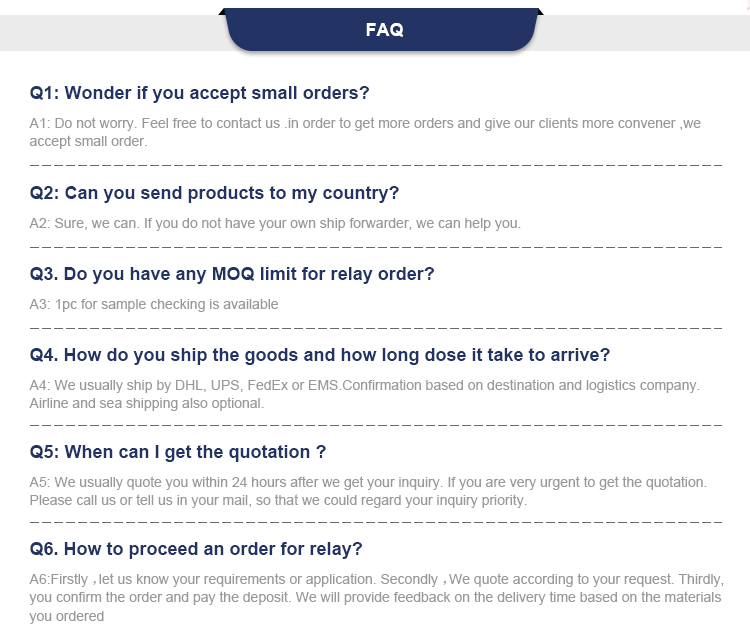Image resolution: width=750 pixels, height=643 pixels.
Task: Click the A5 24 hours quotation answer
Action: [368, 491]
